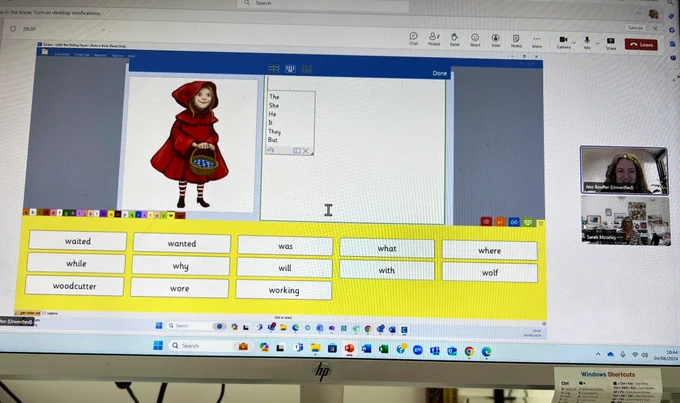Select the third page layout icon
The height and width of the screenshot is (403, 680).
point(306,69)
